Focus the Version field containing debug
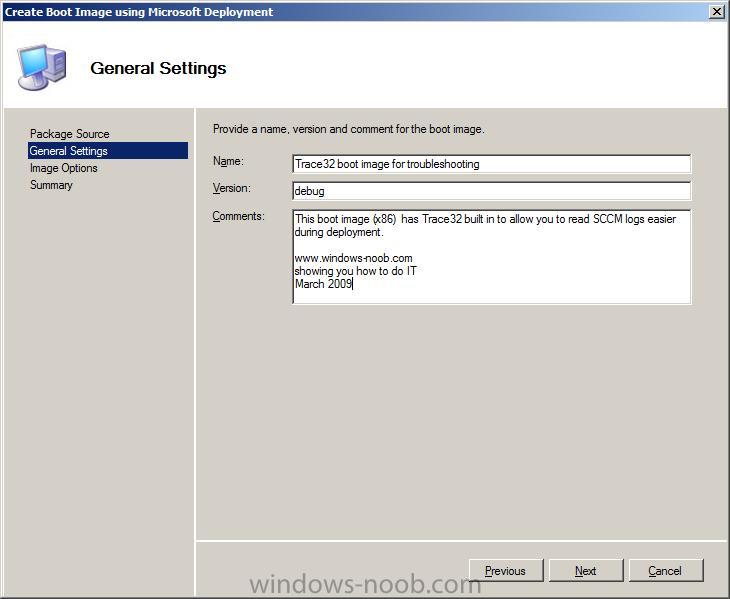This screenshot has width=730, height=599. point(492,191)
